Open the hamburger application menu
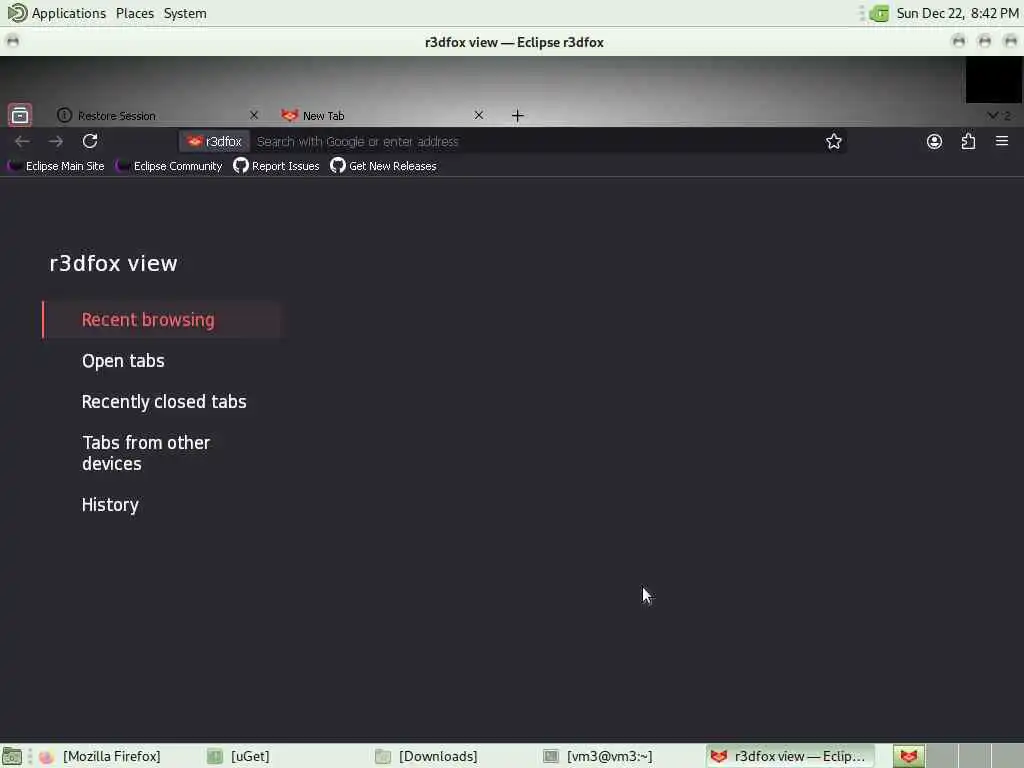1024x768 pixels. tap(1002, 141)
